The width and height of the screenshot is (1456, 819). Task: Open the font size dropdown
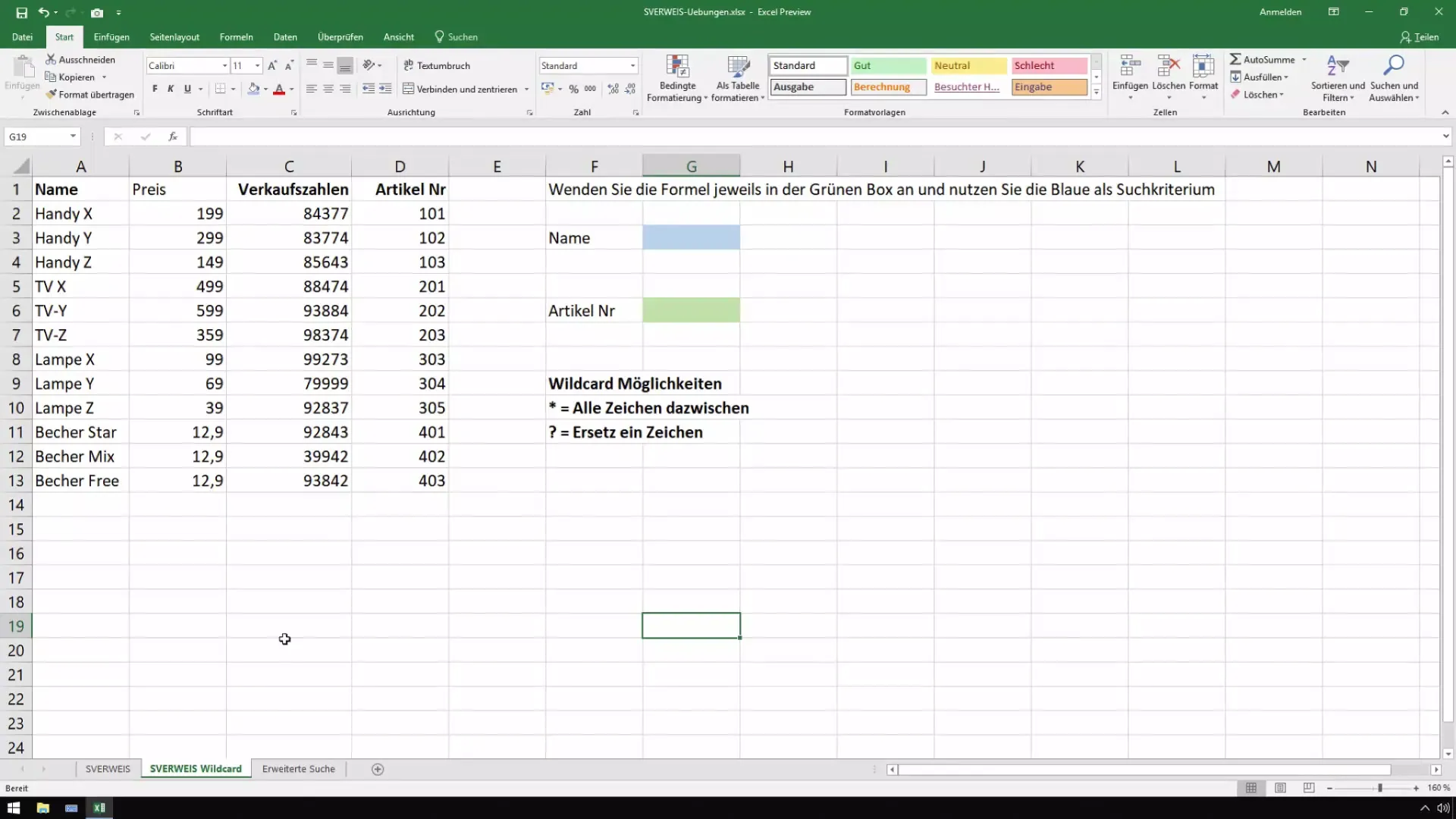pos(258,66)
